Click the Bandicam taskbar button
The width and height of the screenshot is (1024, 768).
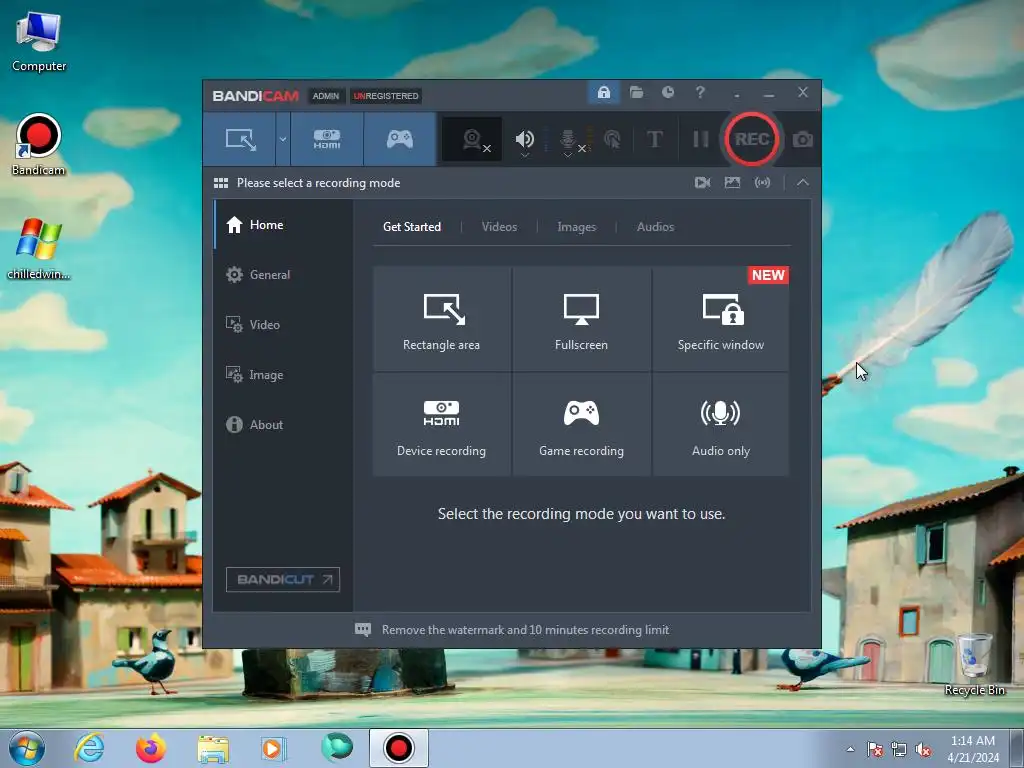(x=398, y=748)
